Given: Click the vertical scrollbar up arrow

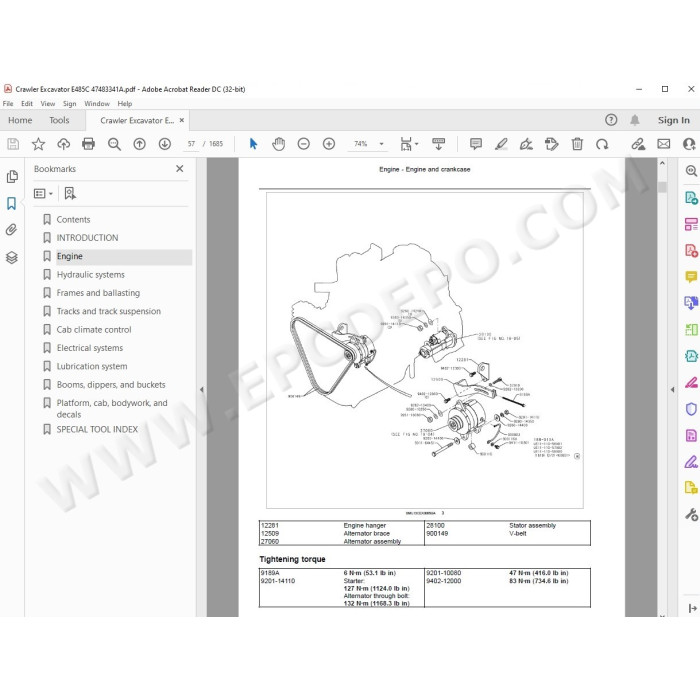Looking at the screenshot, I should pyautogui.click(x=662, y=163).
